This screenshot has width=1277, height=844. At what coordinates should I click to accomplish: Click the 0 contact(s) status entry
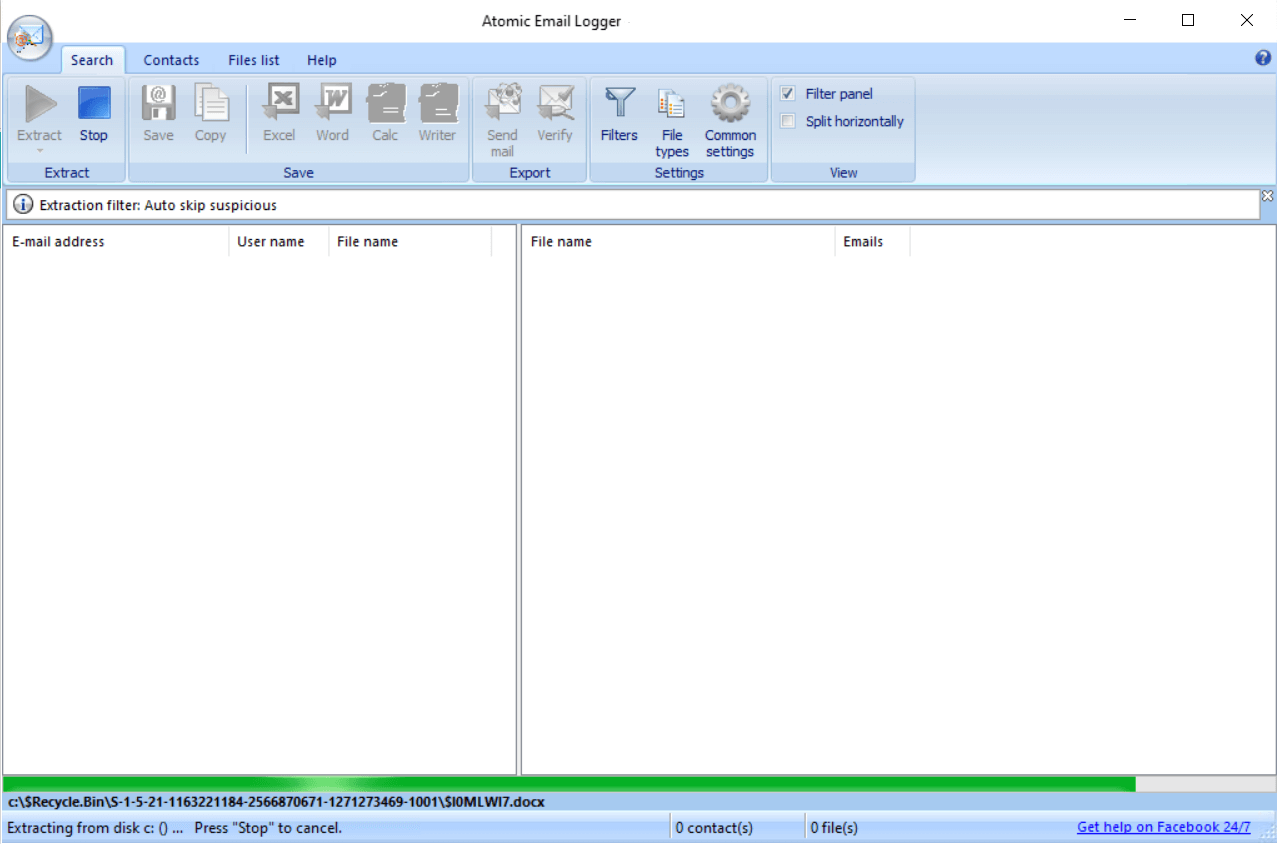714,827
